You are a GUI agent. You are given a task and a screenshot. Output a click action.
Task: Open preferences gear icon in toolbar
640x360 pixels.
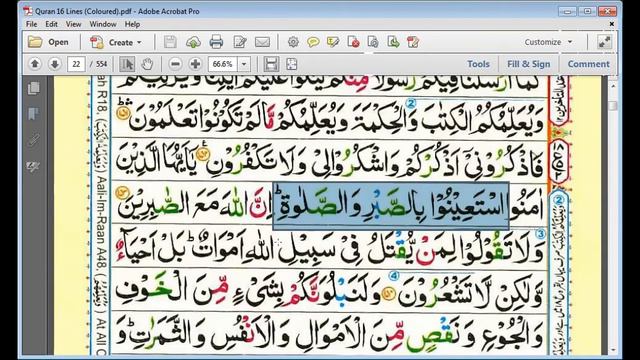pos(293,42)
